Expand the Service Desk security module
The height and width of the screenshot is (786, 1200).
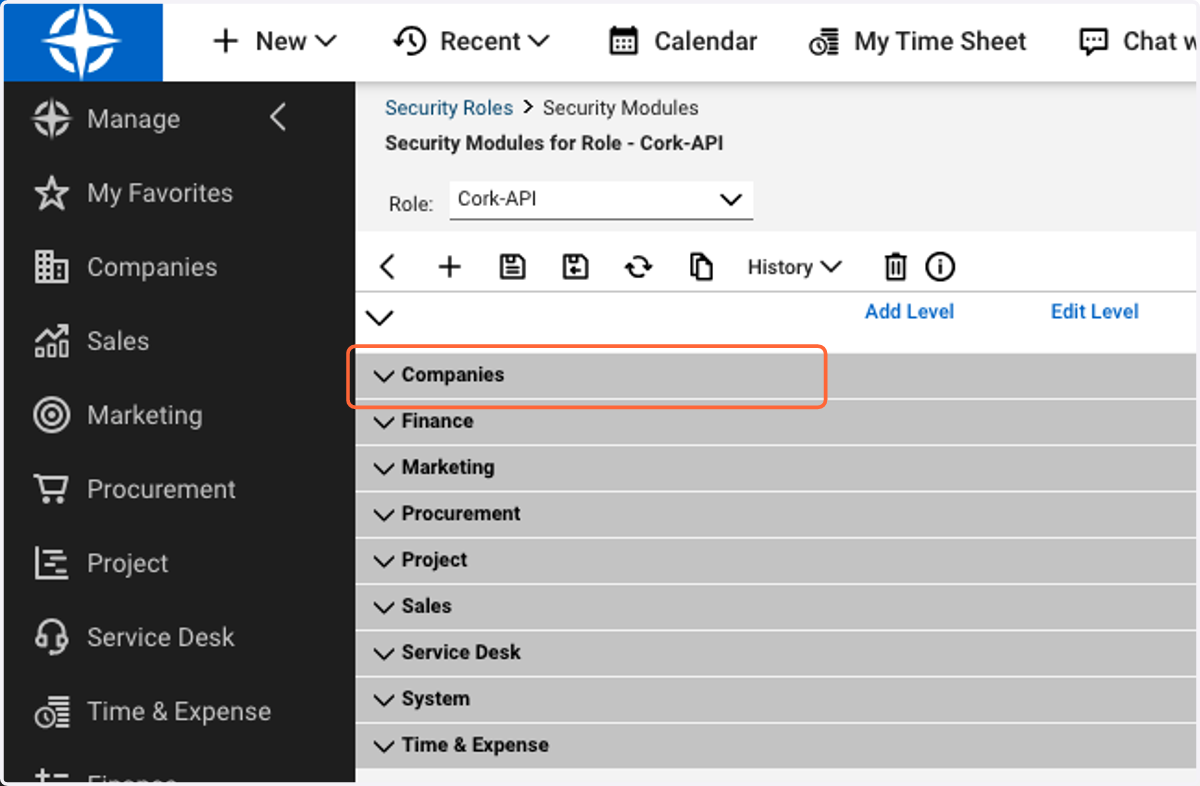point(384,653)
